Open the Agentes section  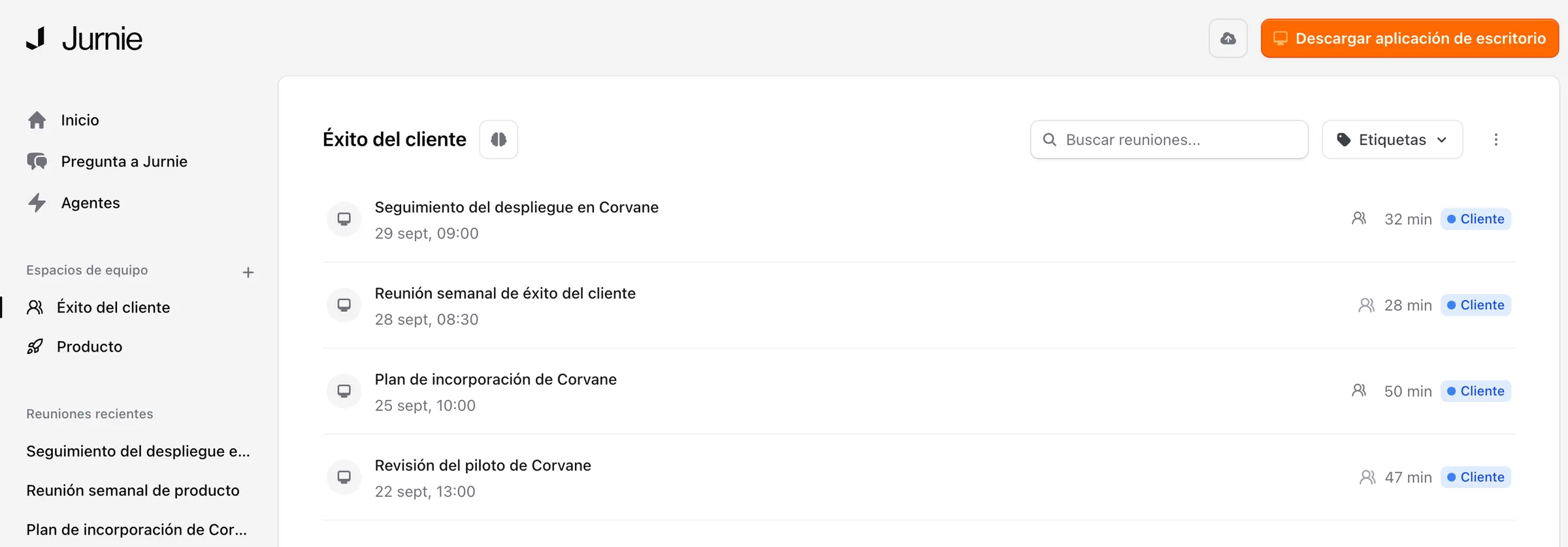point(90,203)
